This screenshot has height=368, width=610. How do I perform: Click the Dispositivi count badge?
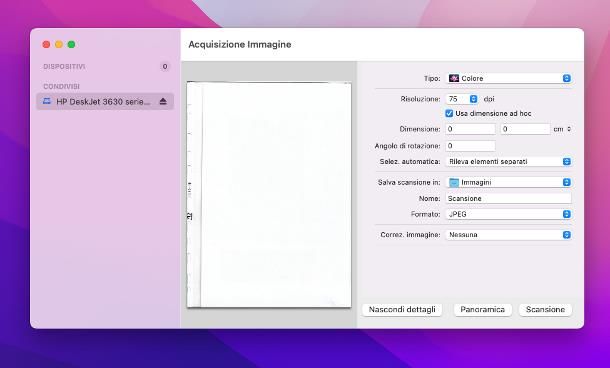(x=165, y=67)
